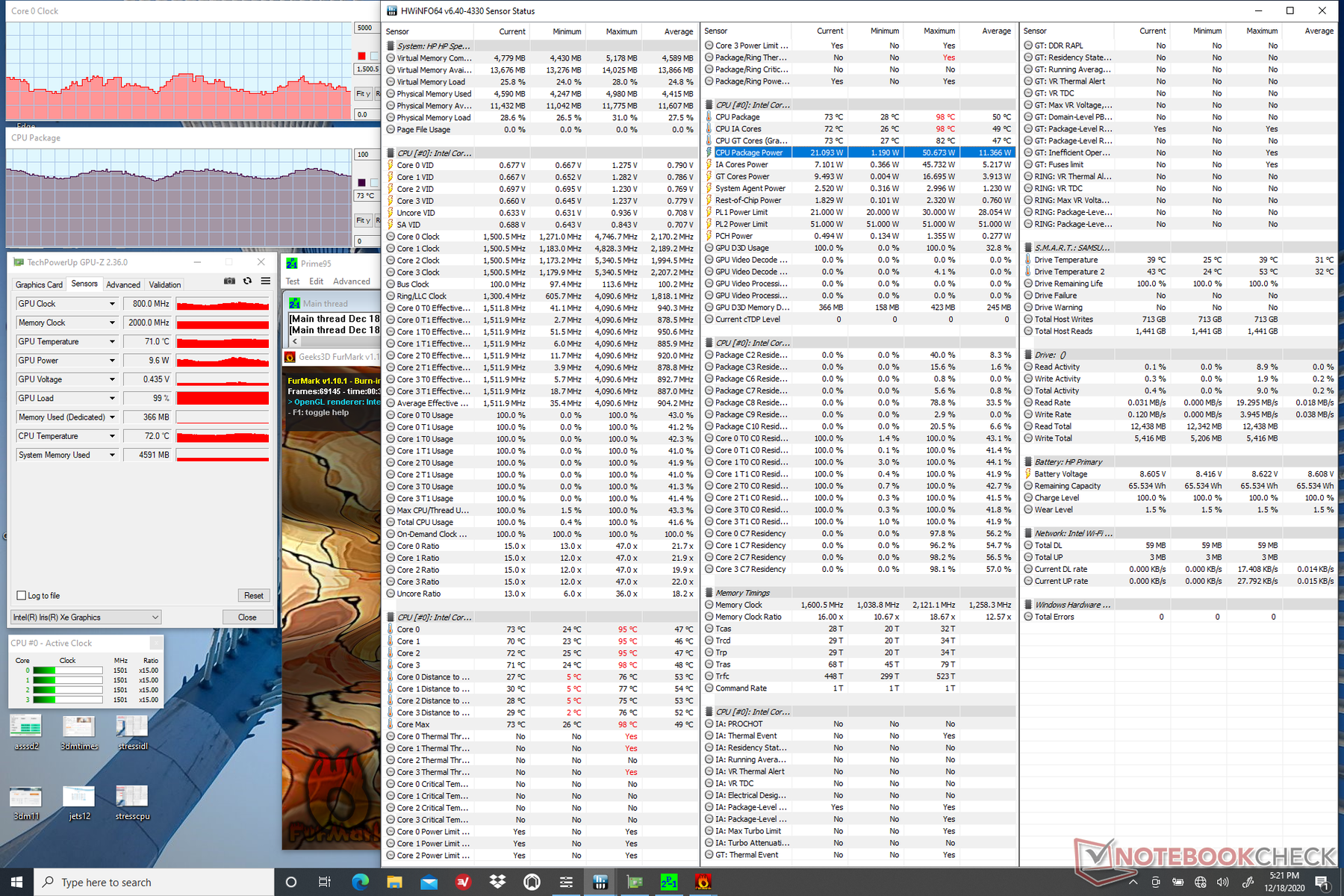This screenshot has height=896, width=1344.
Task: Open the 3dm11 desktop shortcut
Action: pyautogui.click(x=26, y=803)
